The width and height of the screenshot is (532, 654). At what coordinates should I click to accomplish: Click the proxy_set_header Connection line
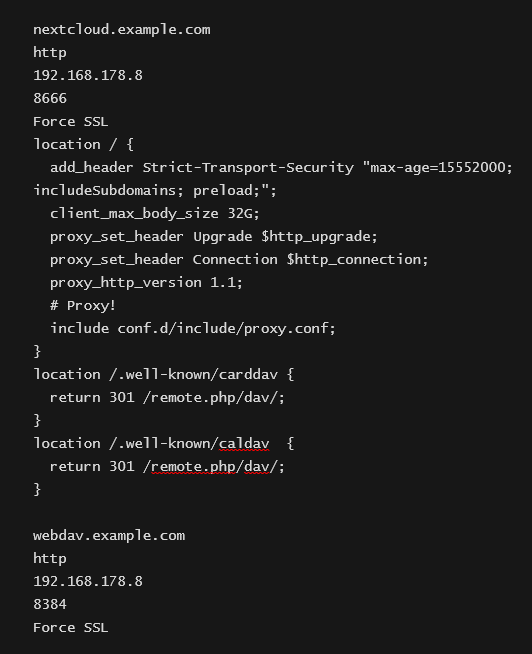pyautogui.click(x=239, y=260)
